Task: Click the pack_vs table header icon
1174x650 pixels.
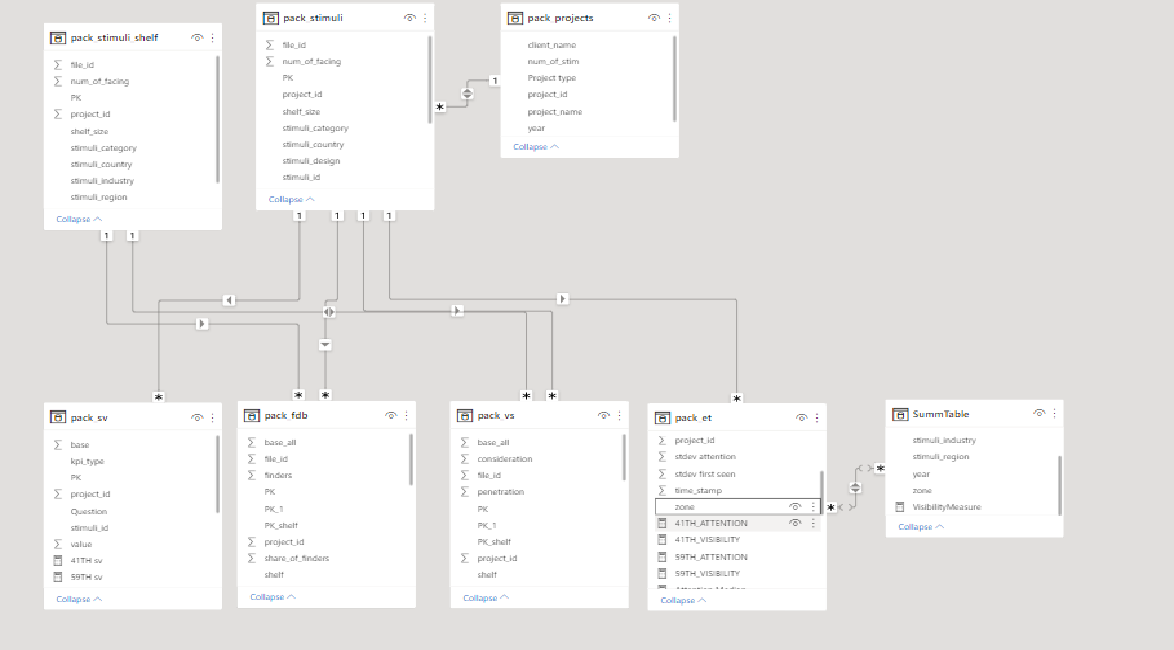Action: [464, 416]
